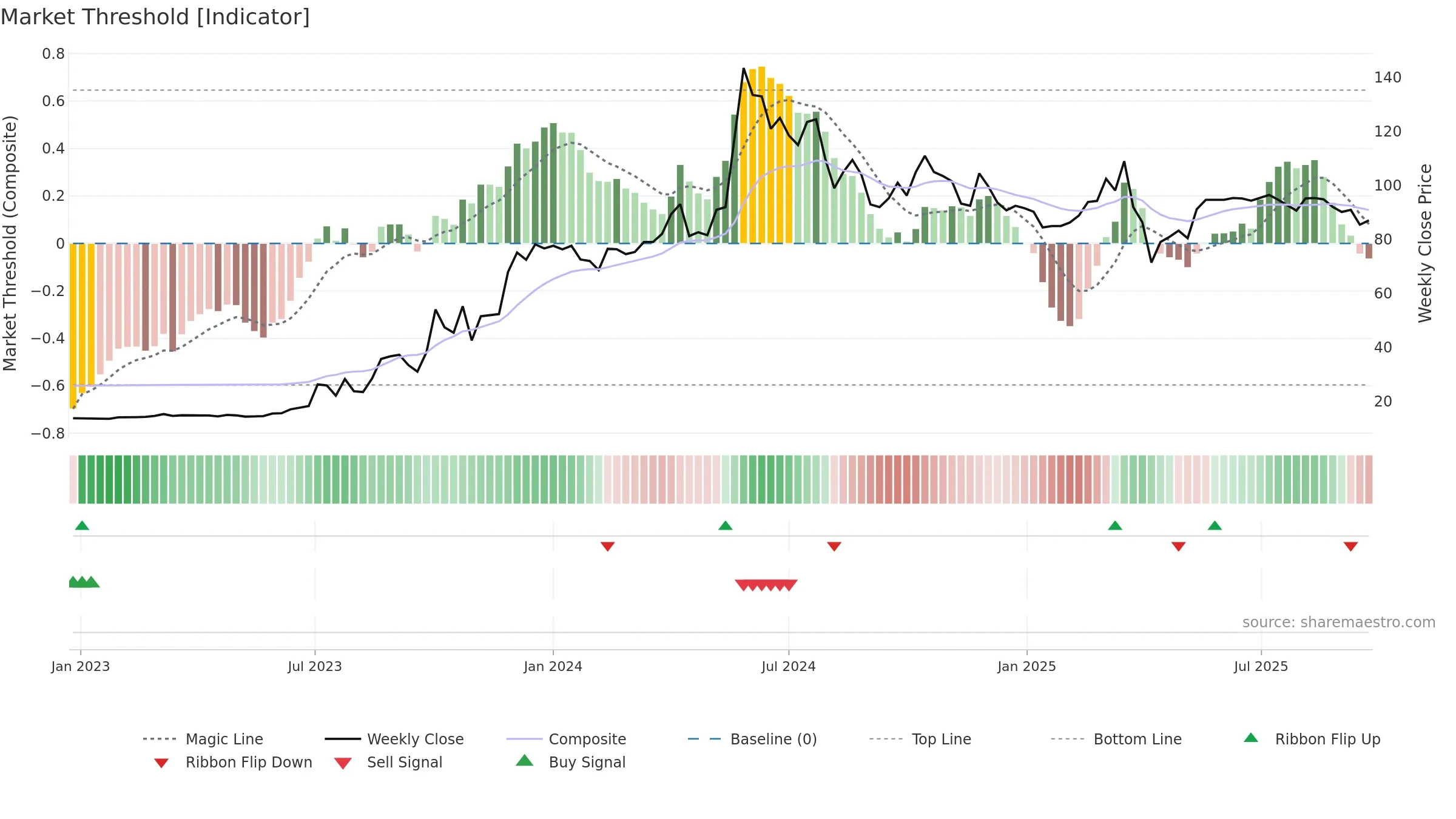Screen dimensions: 1456x819
Task: Toggle the Composite legend entry
Action: (566, 739)
